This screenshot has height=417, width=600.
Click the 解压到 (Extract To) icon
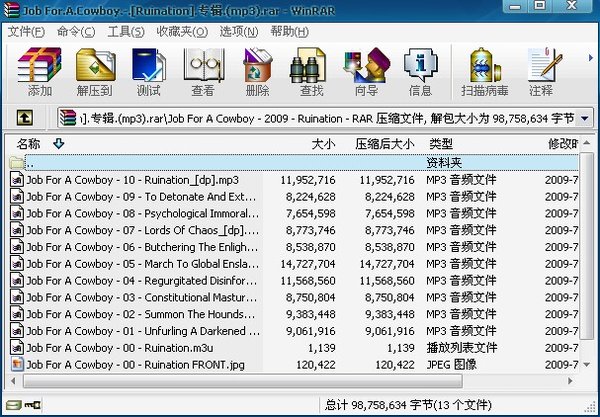pos(95,72)
